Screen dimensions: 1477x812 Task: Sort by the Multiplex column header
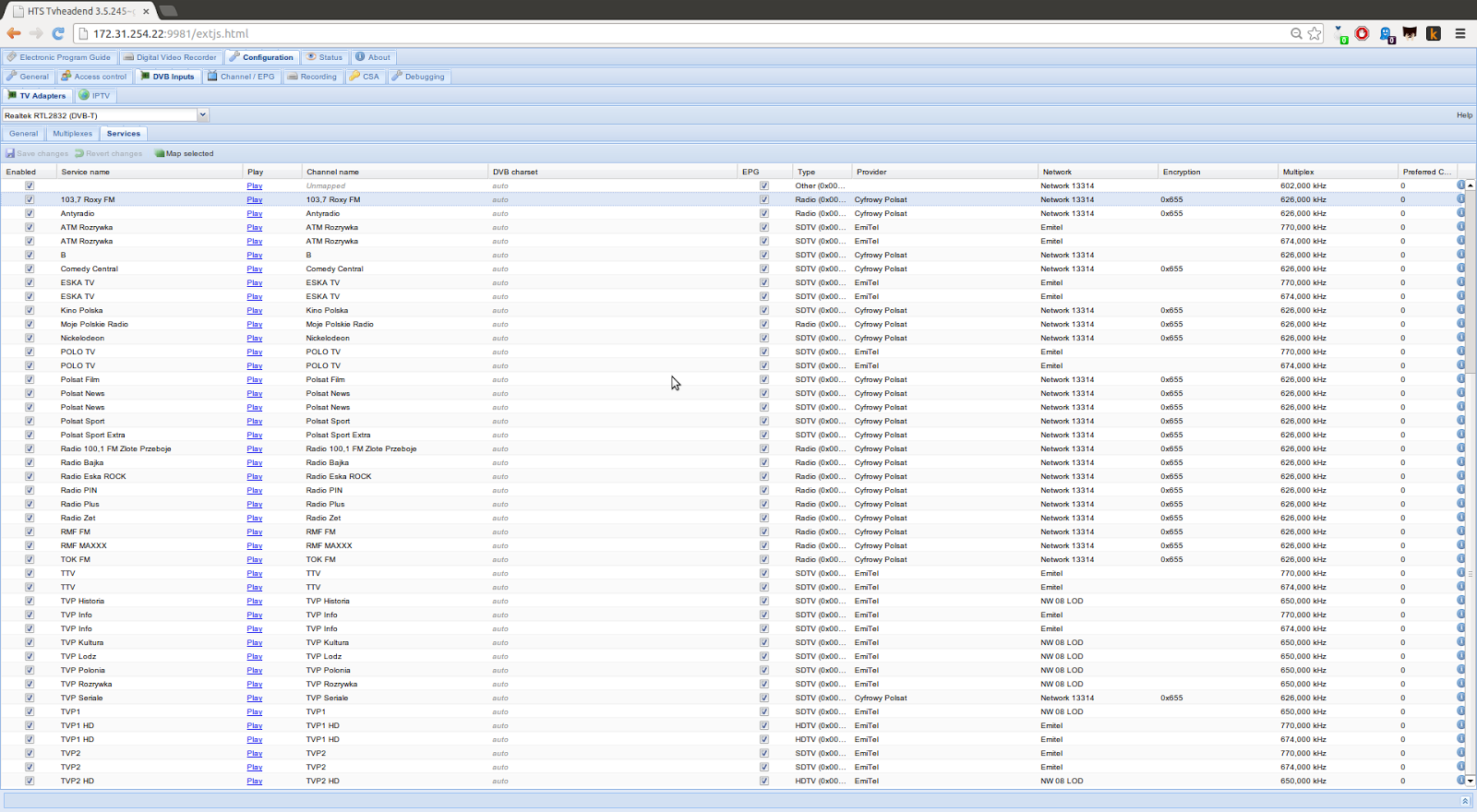pyautogui.click(x=1338, y=172)
